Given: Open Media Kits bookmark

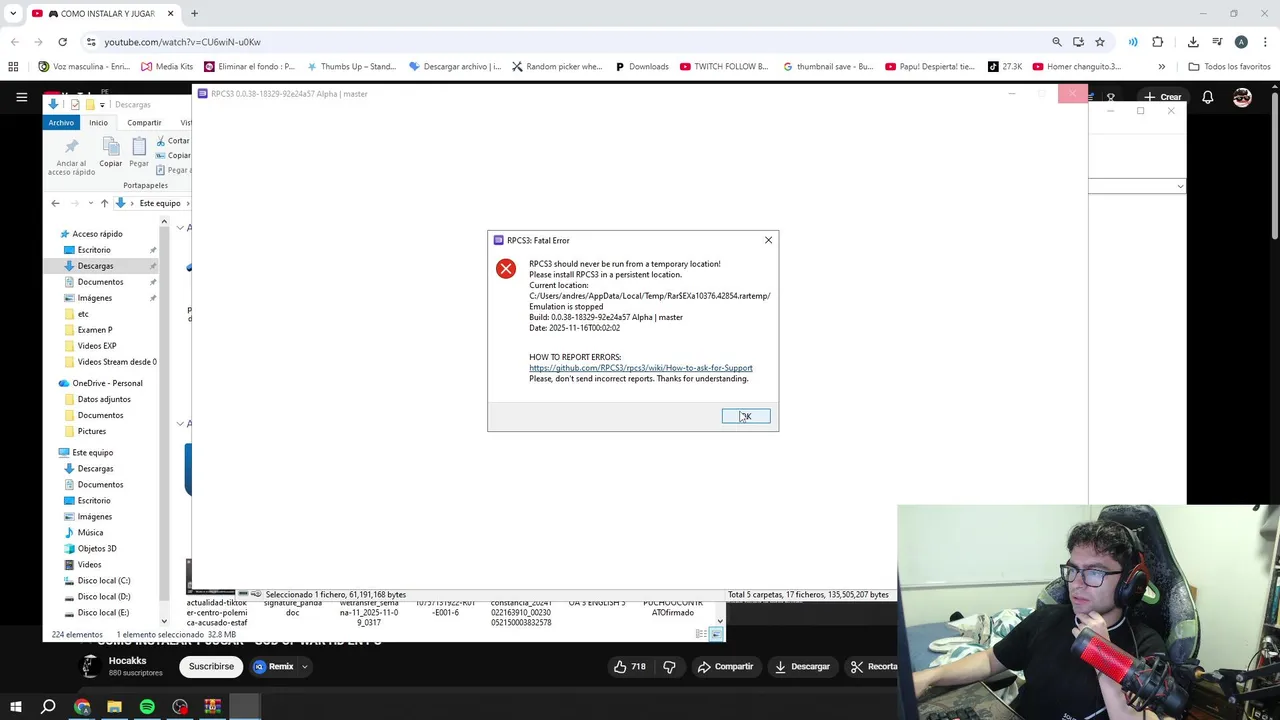Looking at the screenshot, I should pos(167,67).
